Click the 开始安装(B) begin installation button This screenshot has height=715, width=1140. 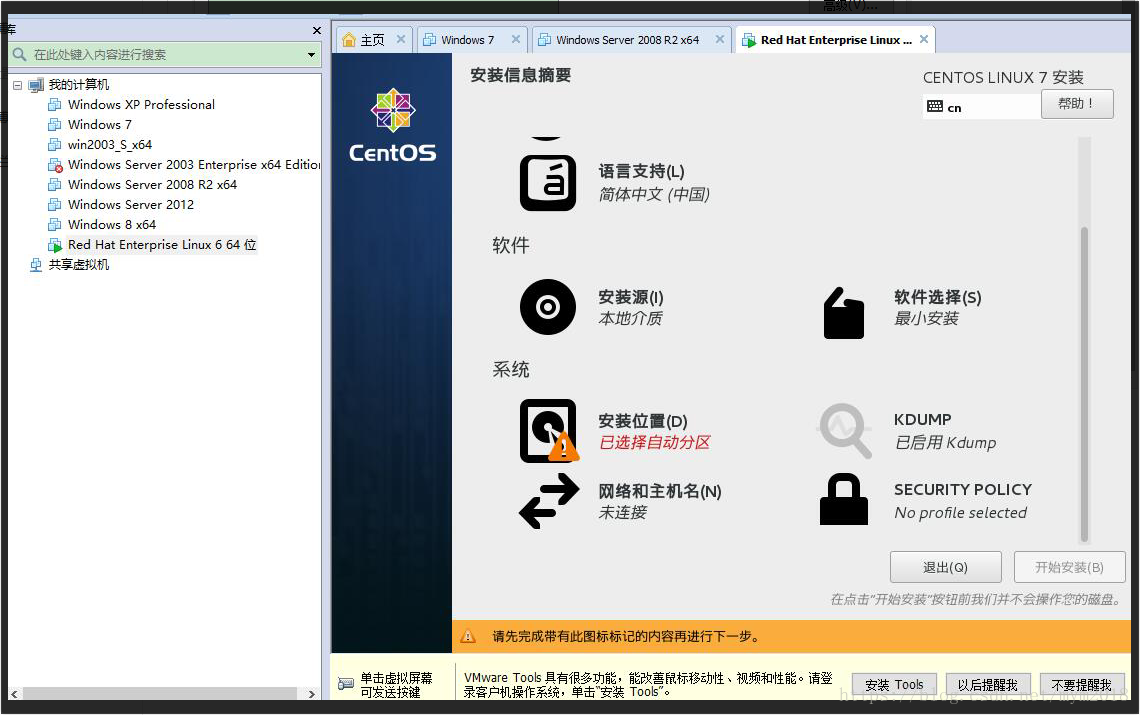(x=1069, y=567)
